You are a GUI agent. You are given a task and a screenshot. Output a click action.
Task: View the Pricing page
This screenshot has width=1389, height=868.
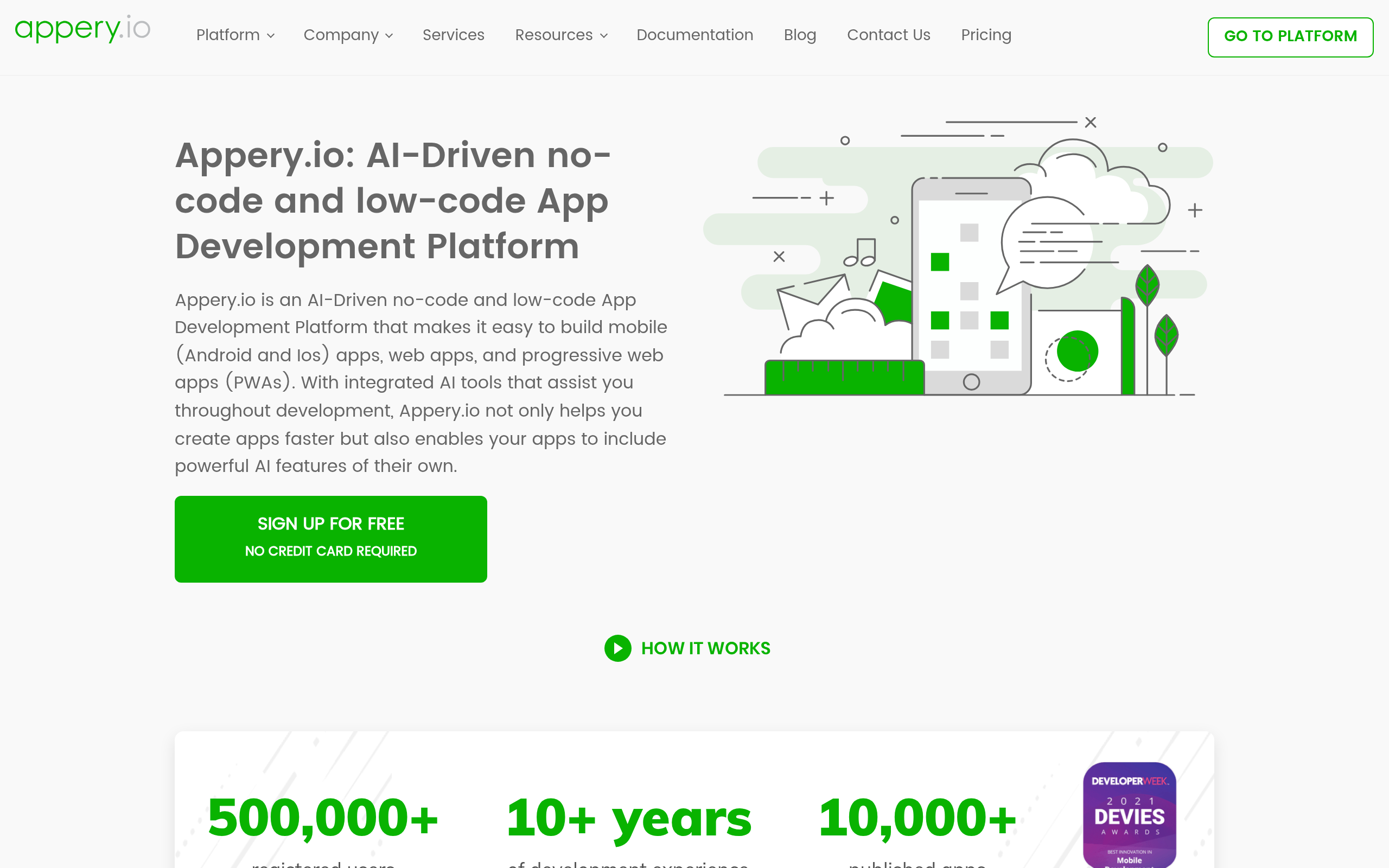pos(985,35)
